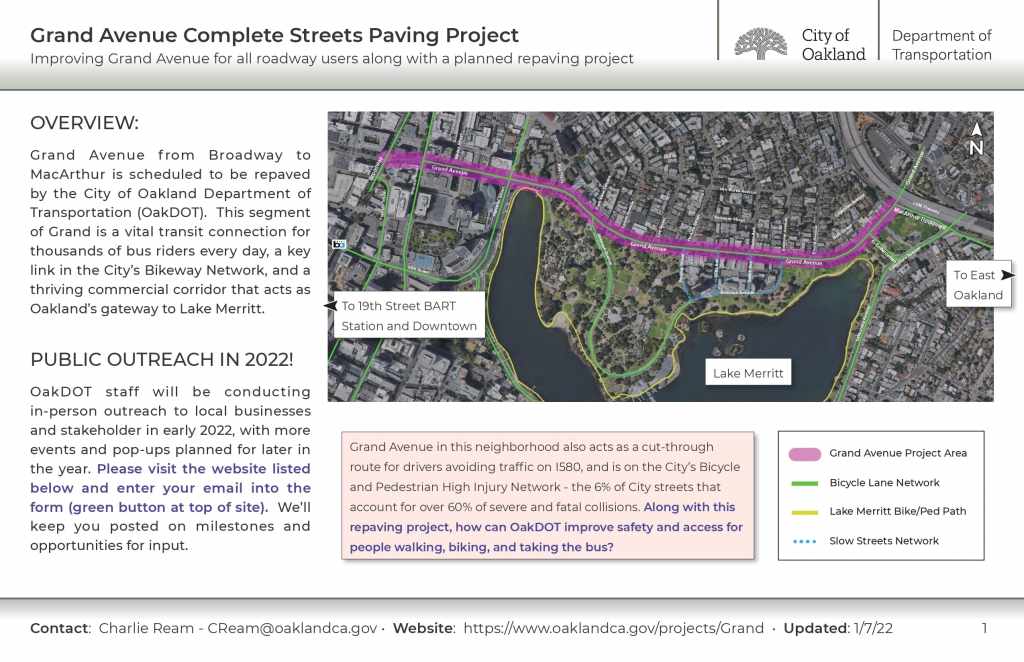Click the north arrow compass on the map
1024x662 pixels.
(x=976, y=140)
